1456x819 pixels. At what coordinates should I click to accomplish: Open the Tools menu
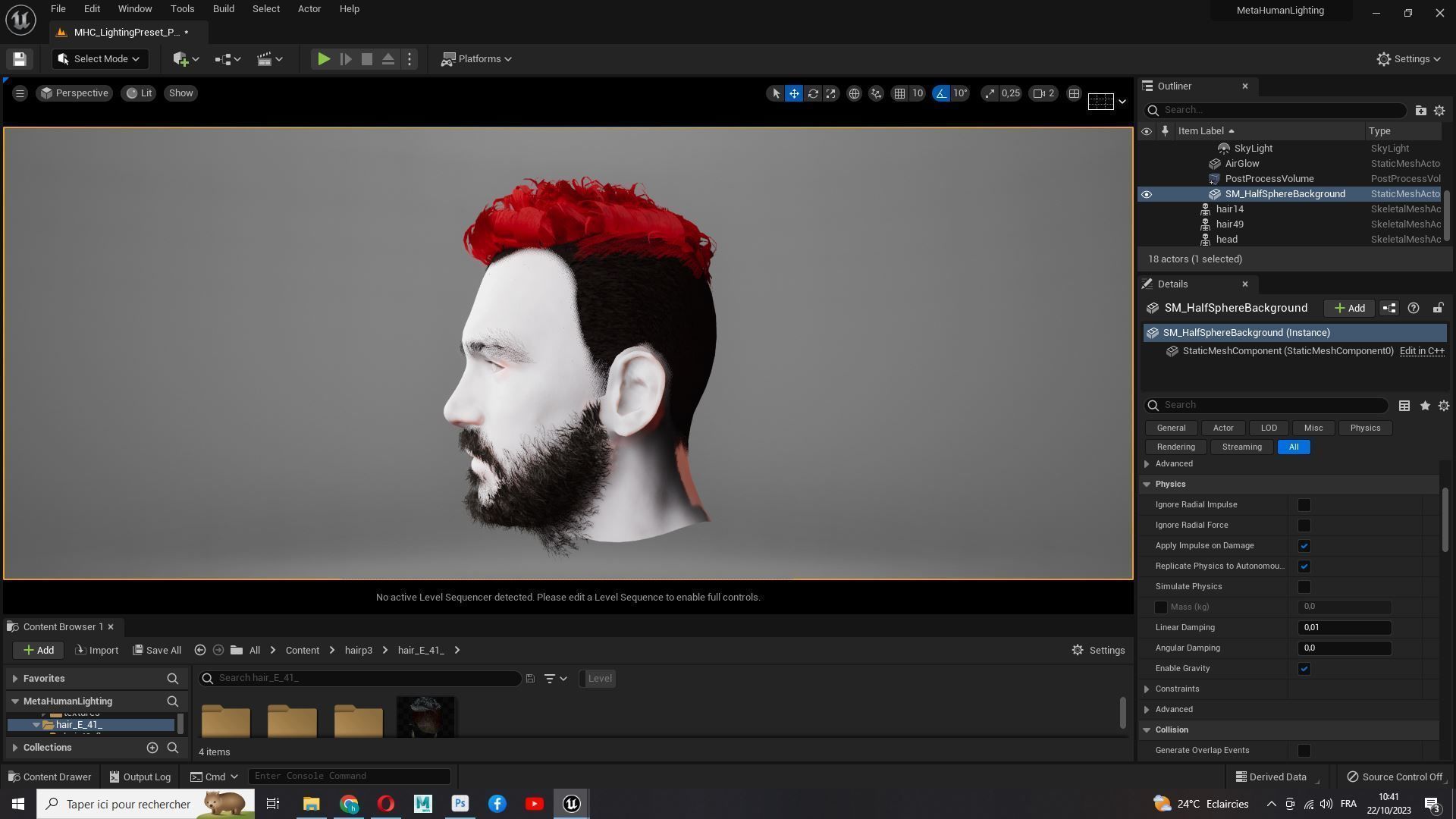click(182, 9)
